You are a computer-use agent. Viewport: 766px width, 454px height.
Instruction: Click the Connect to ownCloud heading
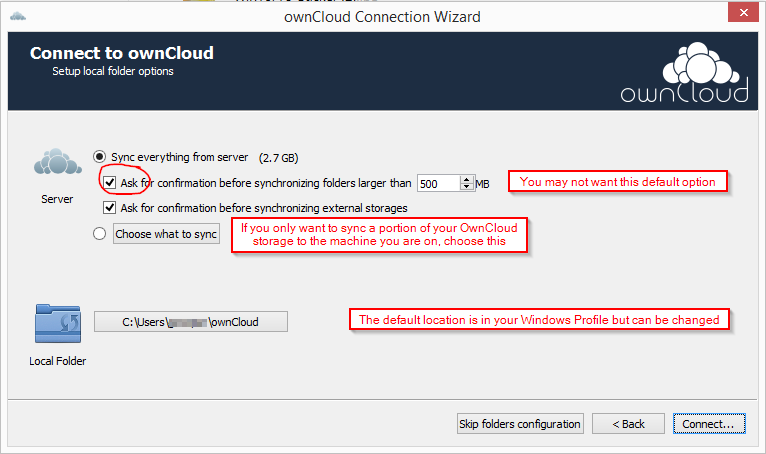click(122, 53)
